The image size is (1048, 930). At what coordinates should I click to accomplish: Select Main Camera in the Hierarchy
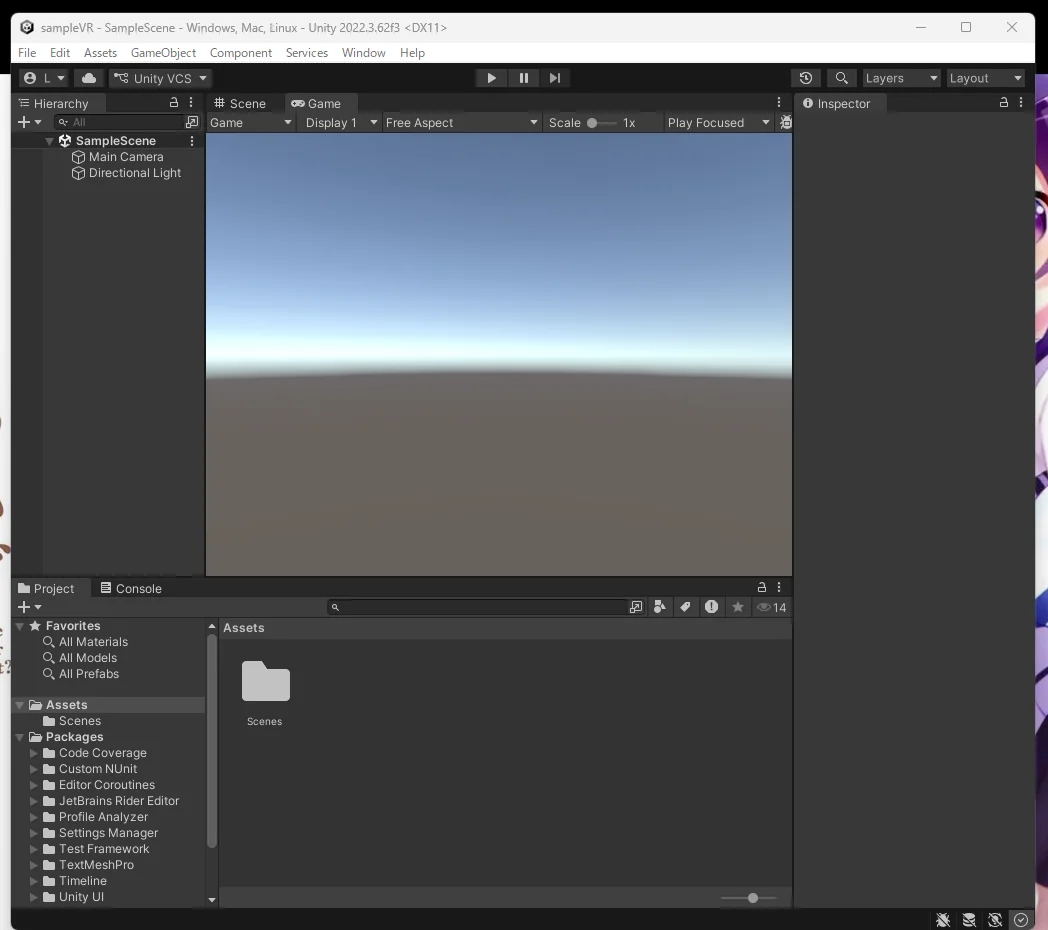pos(125,157)
